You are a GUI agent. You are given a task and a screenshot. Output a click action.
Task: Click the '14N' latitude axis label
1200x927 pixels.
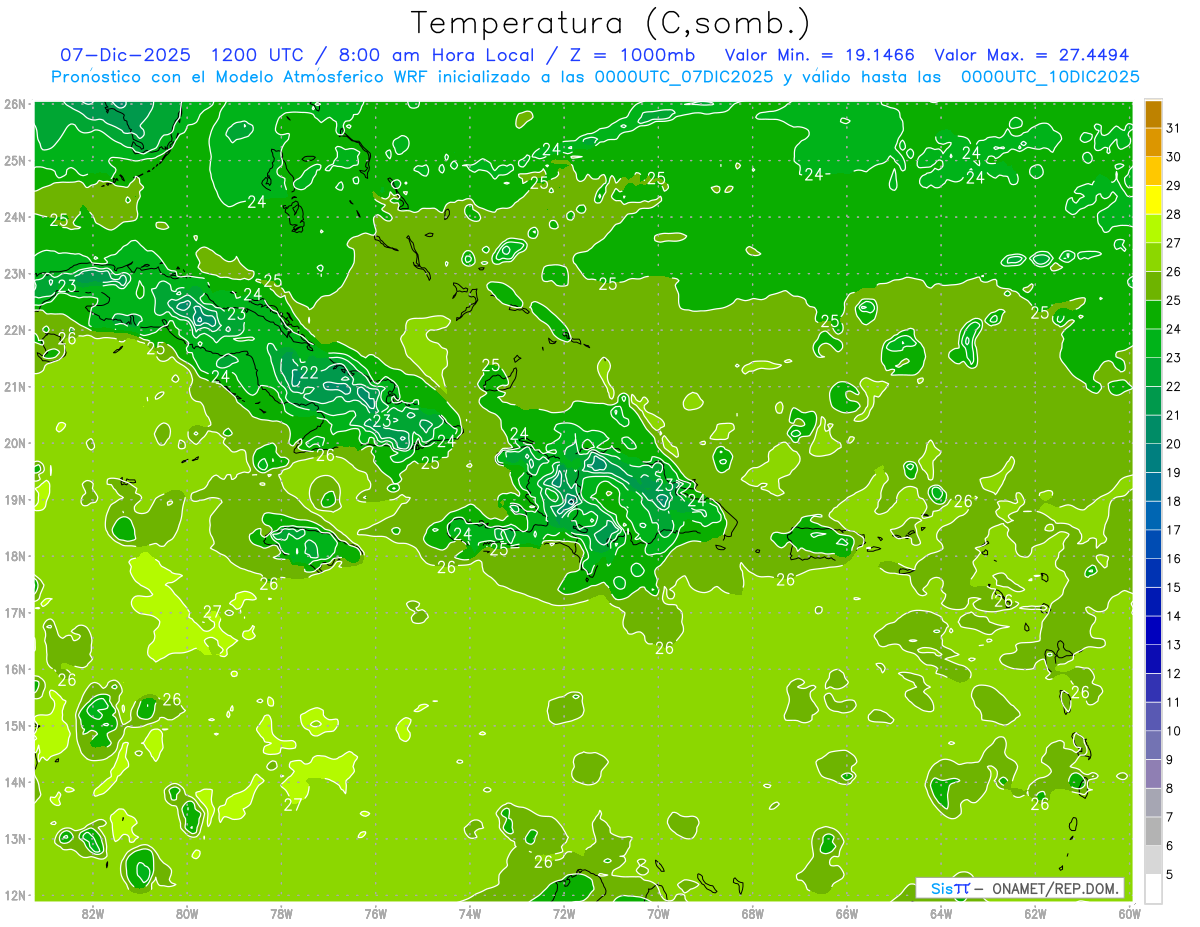point(14,782)
